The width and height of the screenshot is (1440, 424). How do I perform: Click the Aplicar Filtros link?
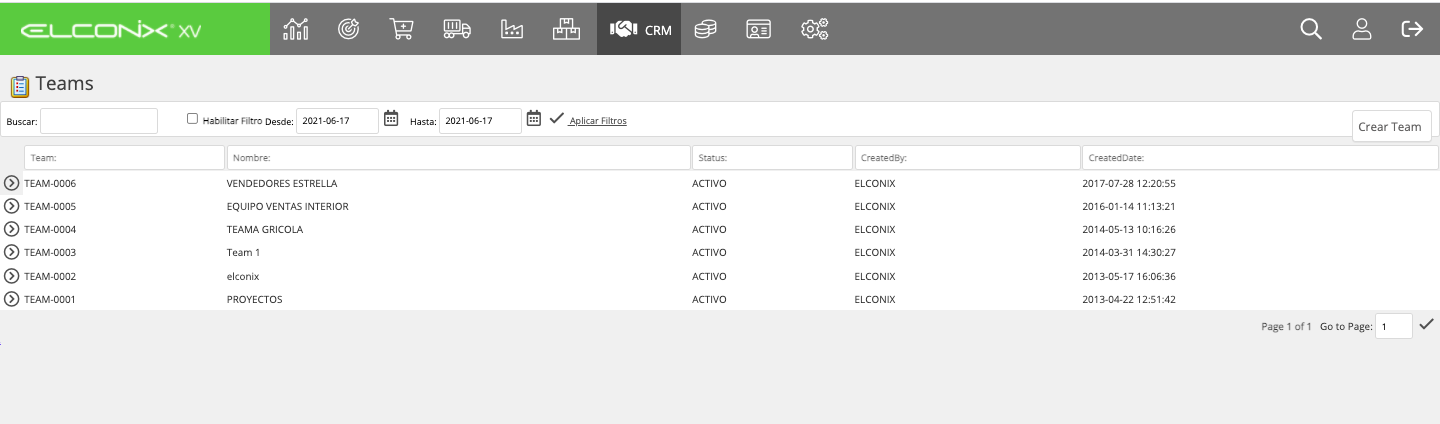(598, 121)
